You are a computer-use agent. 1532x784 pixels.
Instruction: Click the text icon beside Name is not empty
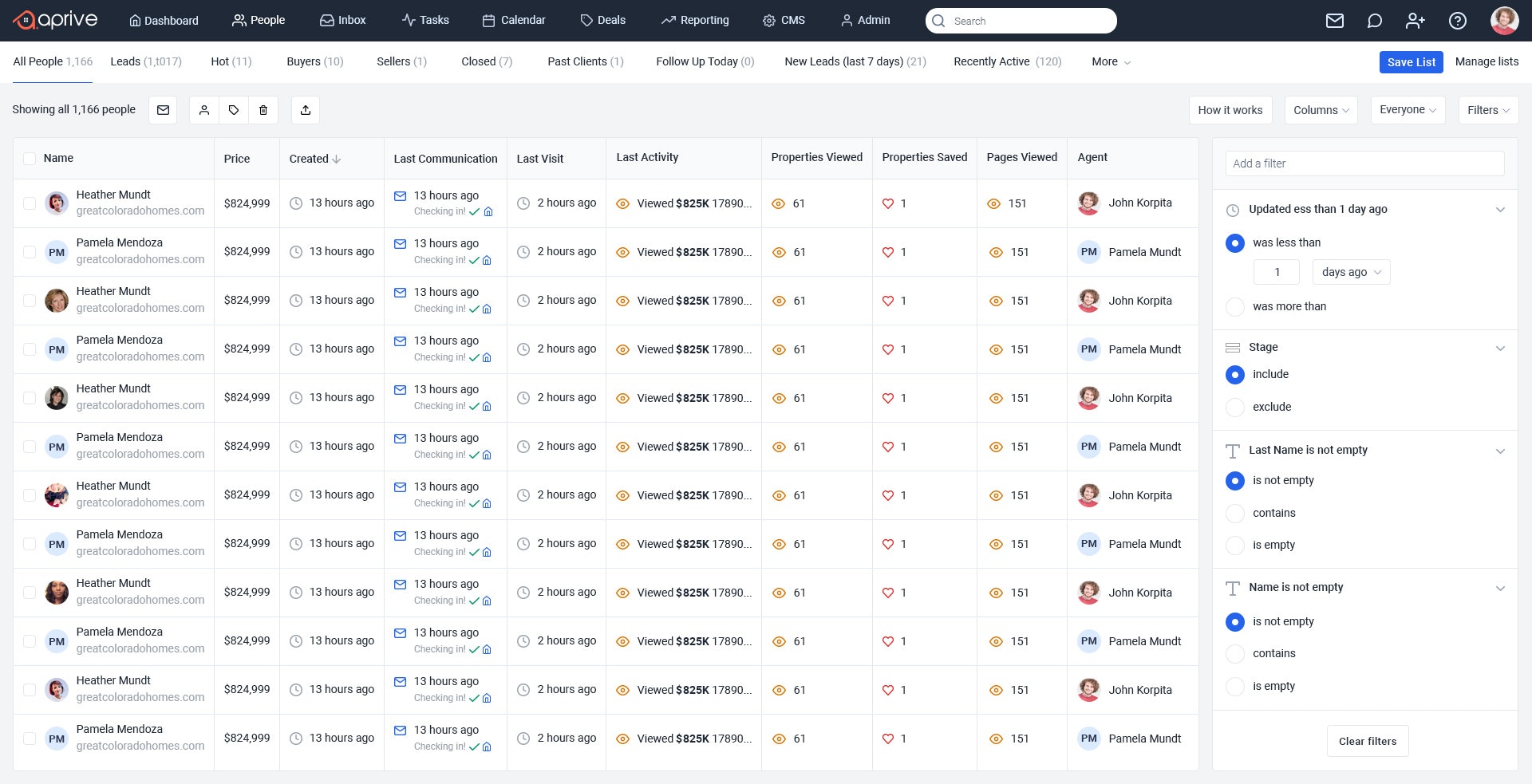tap(1233, 589)
